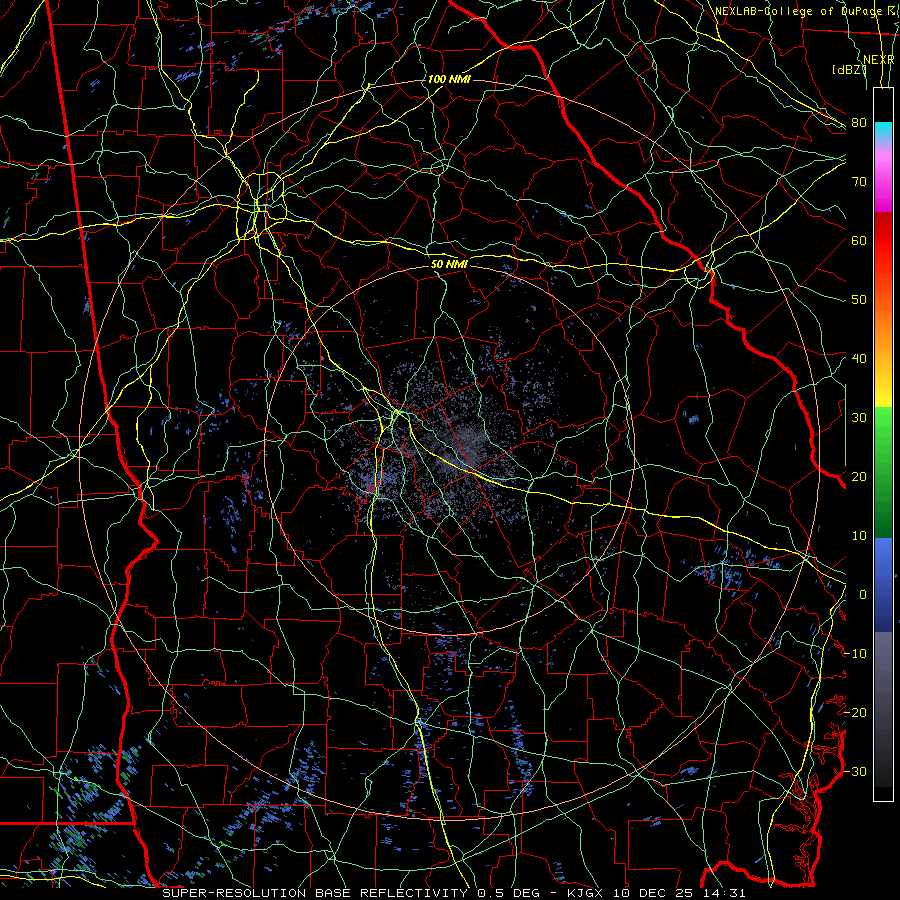This screenshot has width=900, height=900.
Task: Select the positive 10 value on dBZ scale
Action: tap(859, 536)
